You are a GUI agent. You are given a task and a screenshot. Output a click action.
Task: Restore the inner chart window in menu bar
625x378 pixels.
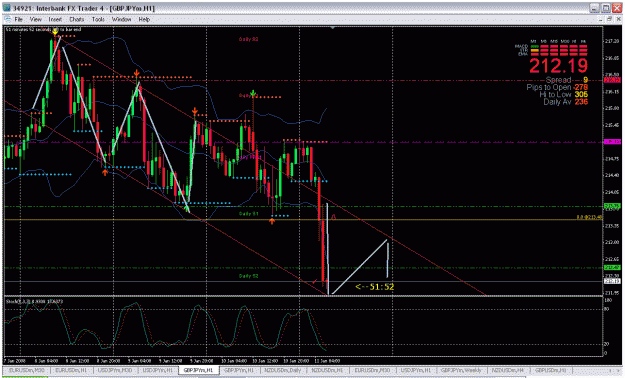(x=610, y=19)
